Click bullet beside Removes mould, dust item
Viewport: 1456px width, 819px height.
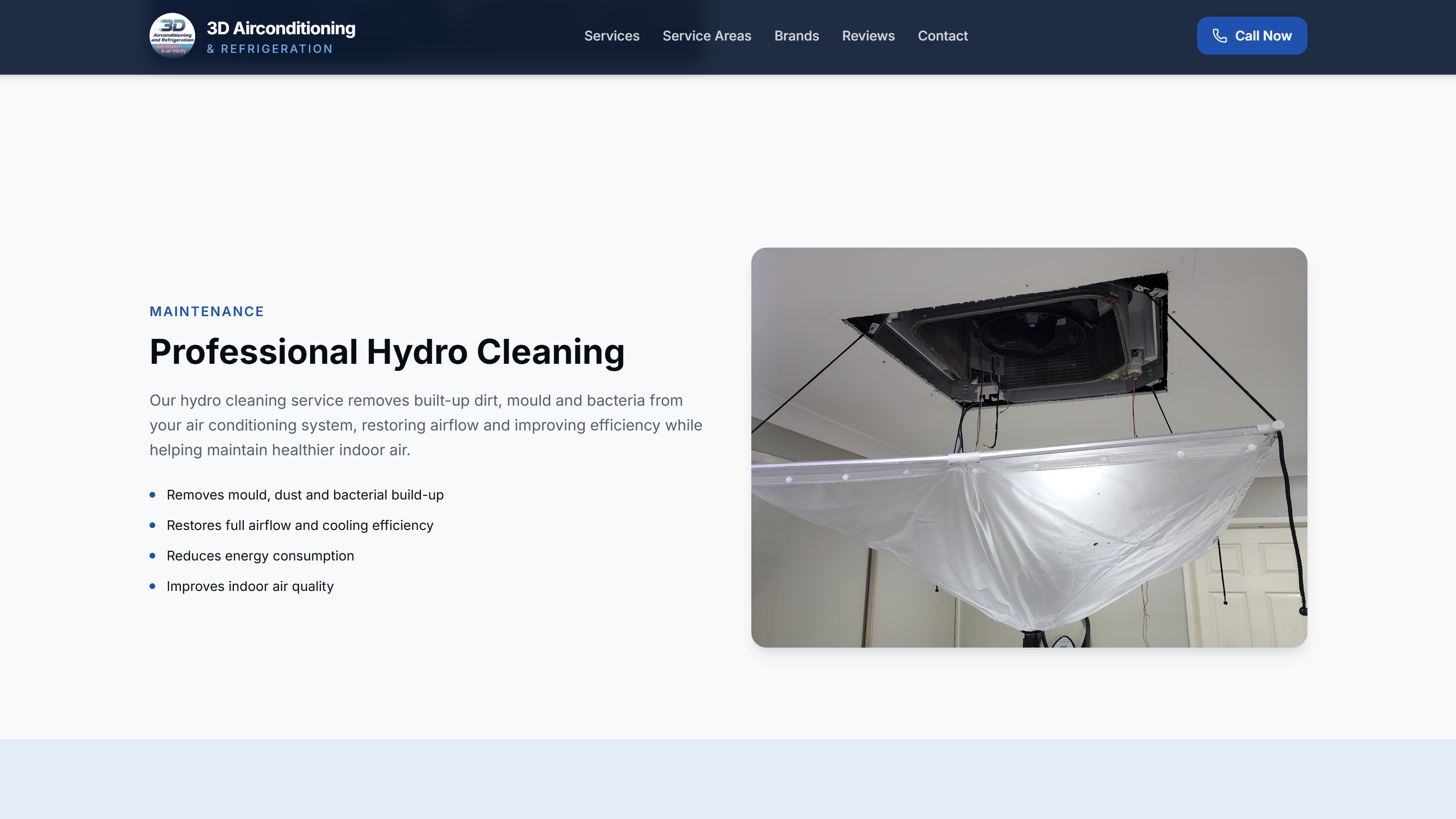pyautogui.click(x=153, y=495)
